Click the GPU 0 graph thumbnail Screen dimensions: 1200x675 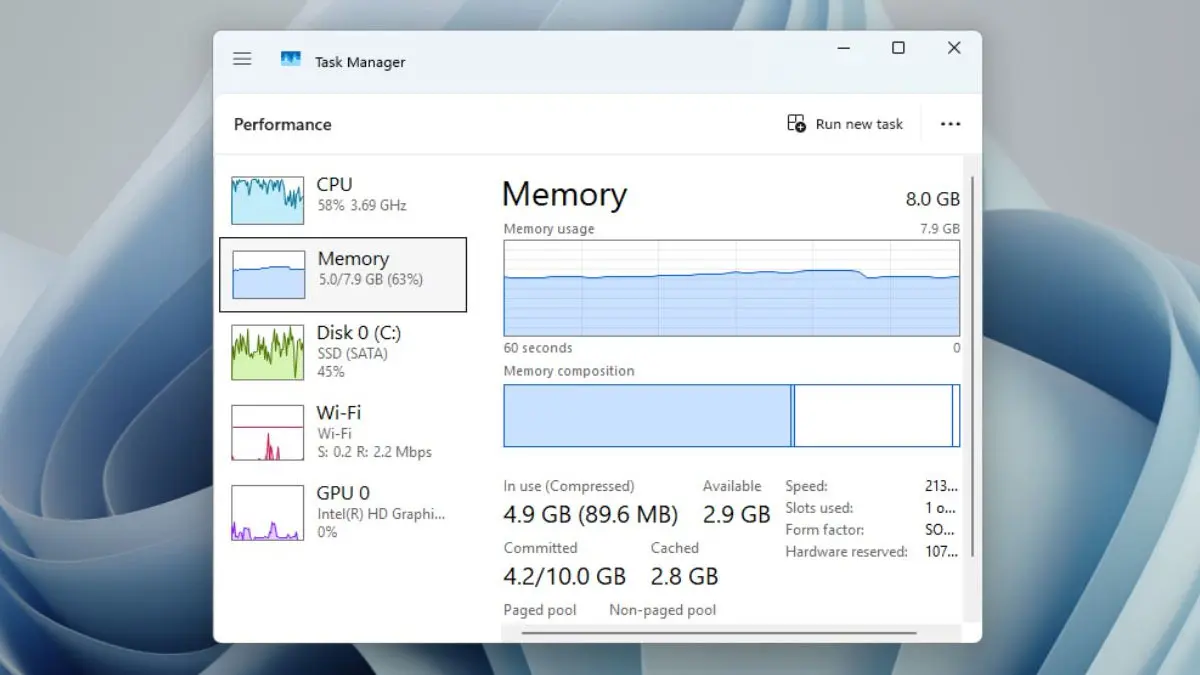267,513
